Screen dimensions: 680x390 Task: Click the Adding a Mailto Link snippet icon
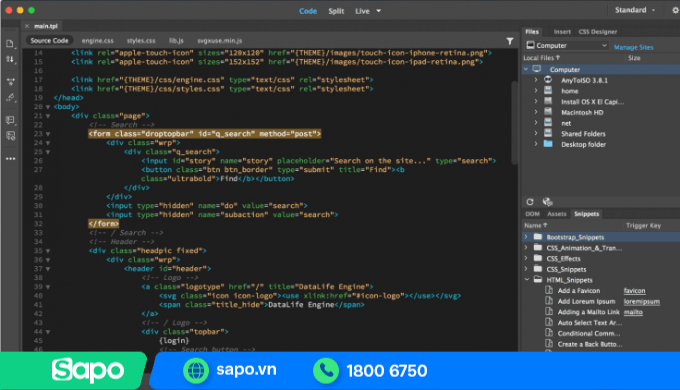coord(549,311)
